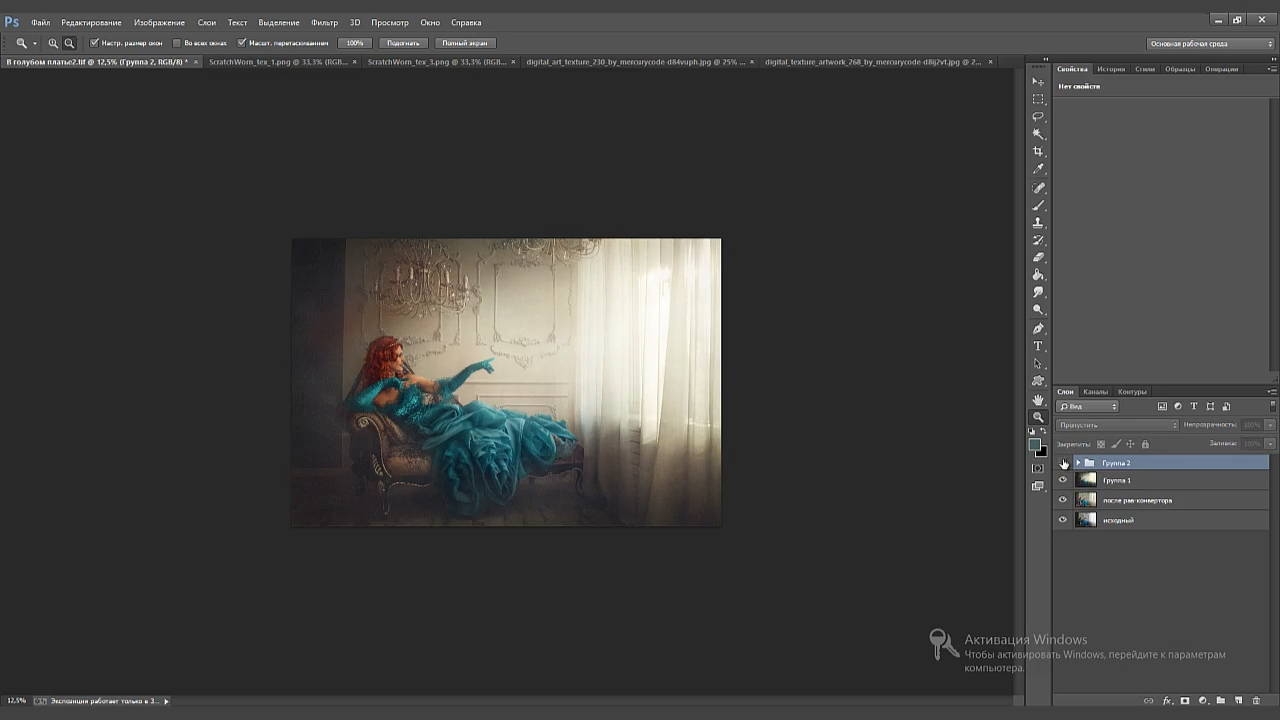Viewport: 1280px width, 720px height.
Task: Choose zoom in mode in options bar
Action: pyautogui.click(x=53, y=43)
